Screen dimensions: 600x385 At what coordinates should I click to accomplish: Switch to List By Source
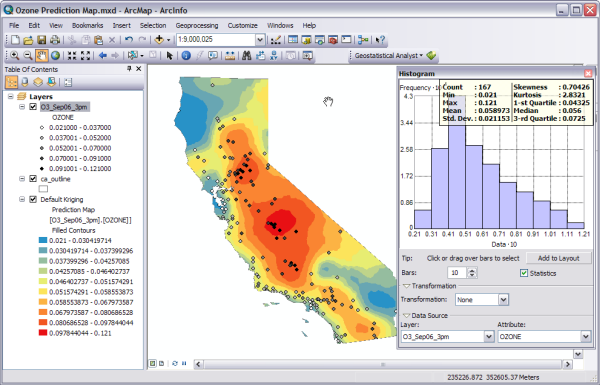(x=25, y=82)
